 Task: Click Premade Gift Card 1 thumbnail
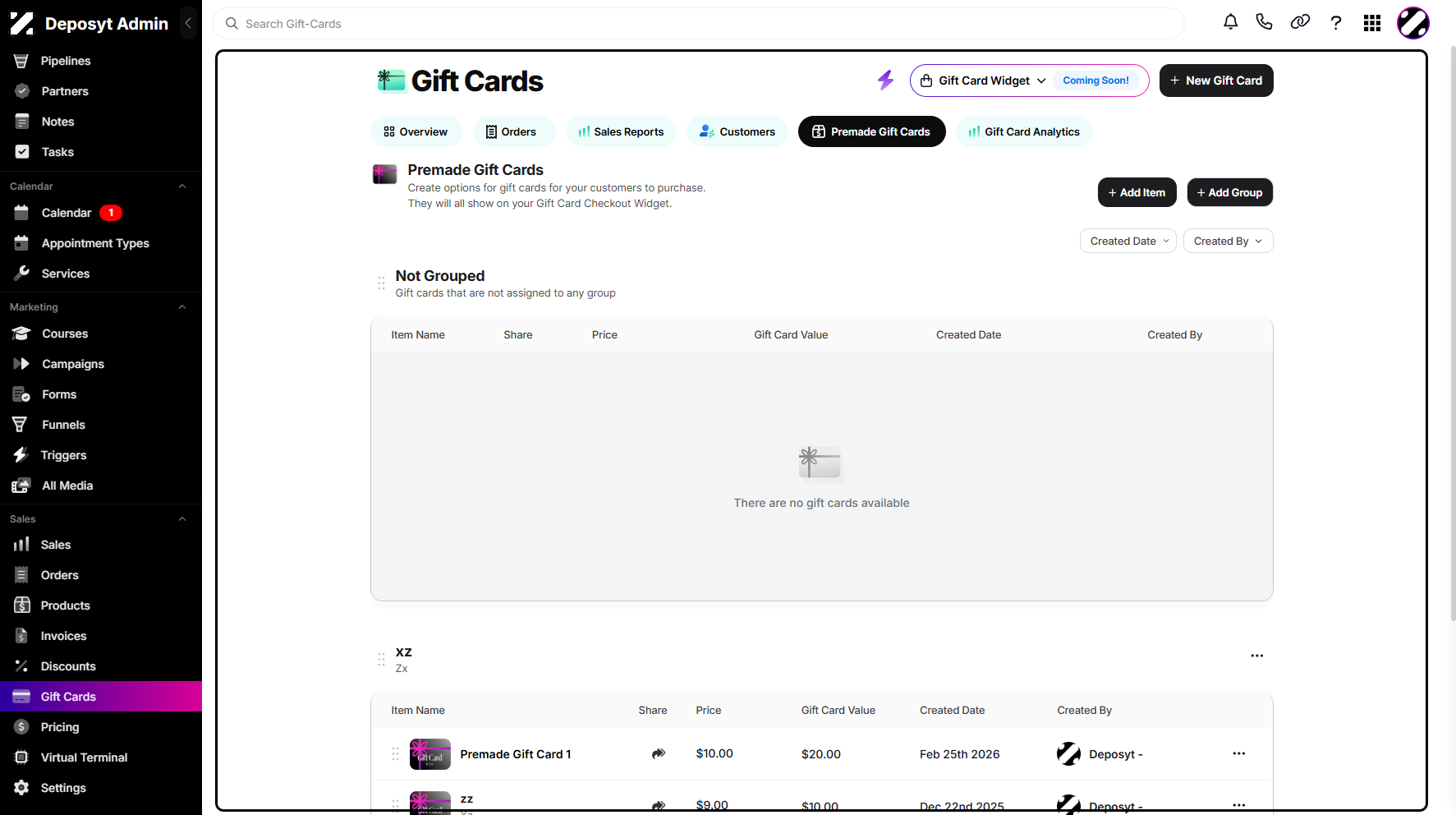click(430, 753)
